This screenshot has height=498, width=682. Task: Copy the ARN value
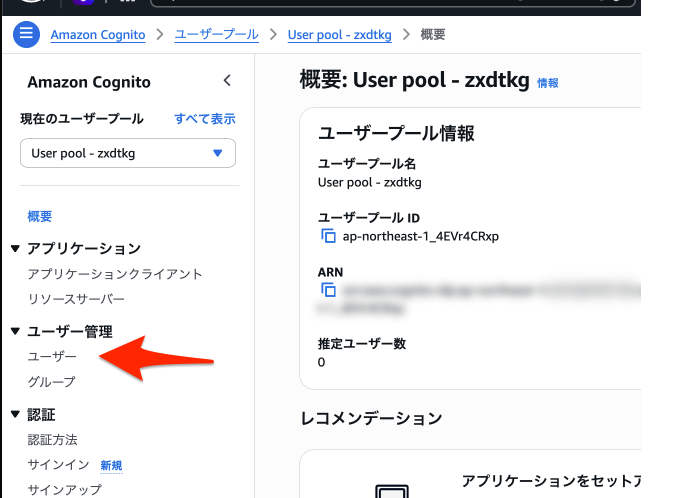328,290
